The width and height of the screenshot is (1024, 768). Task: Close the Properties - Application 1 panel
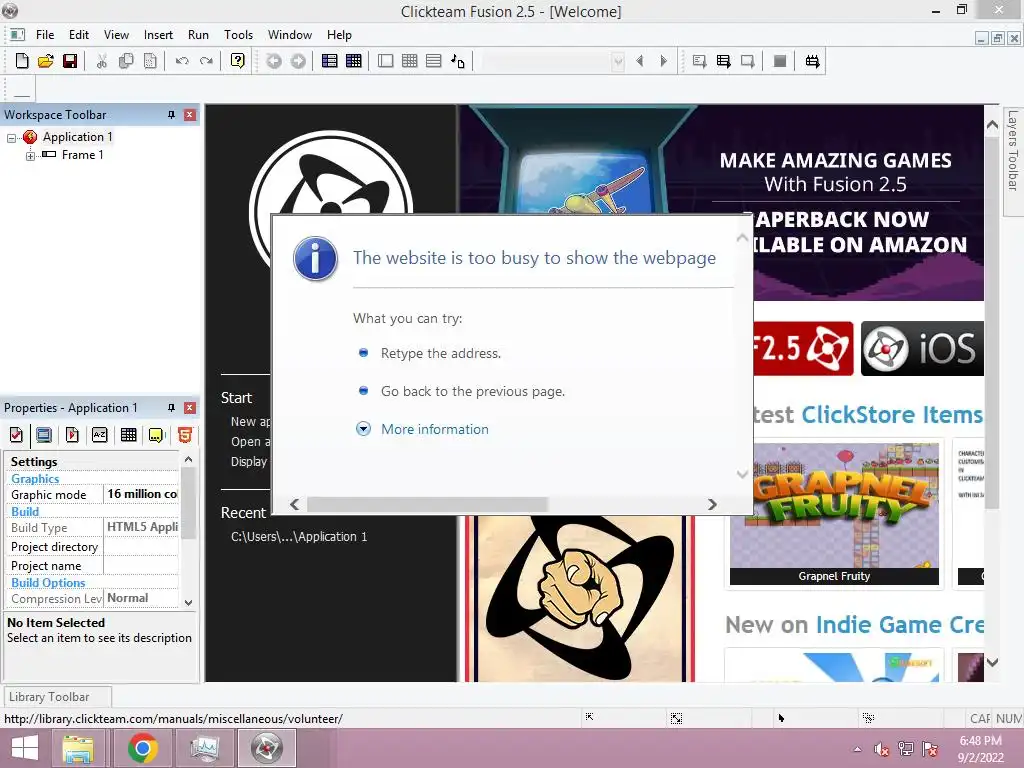189,408
